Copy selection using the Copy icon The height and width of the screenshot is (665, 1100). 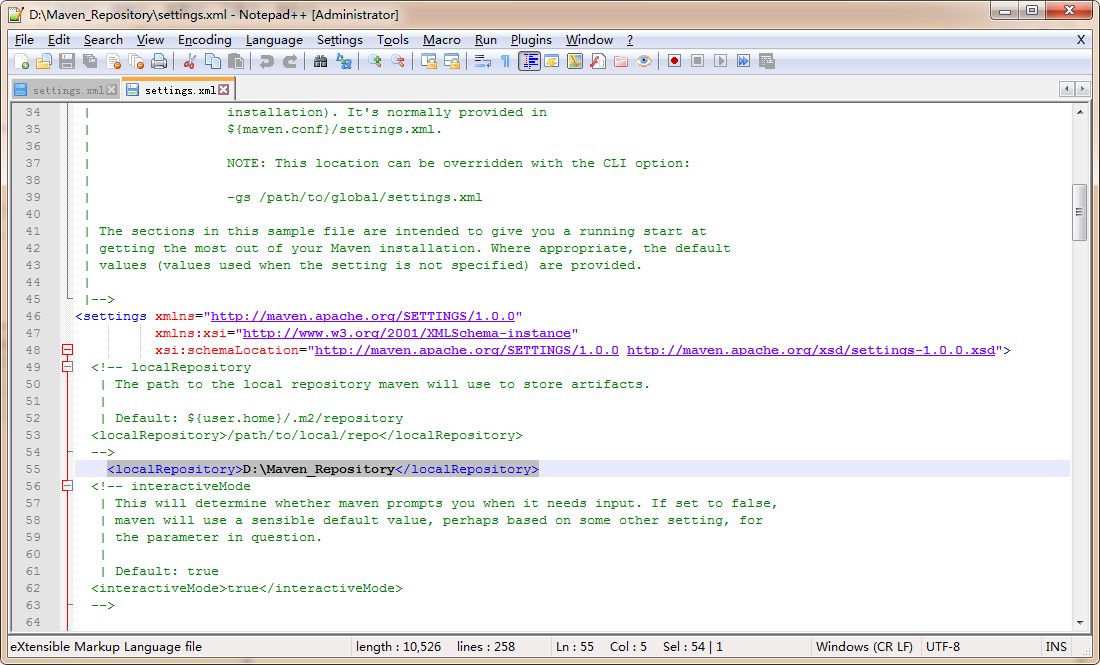coord(213,62)
